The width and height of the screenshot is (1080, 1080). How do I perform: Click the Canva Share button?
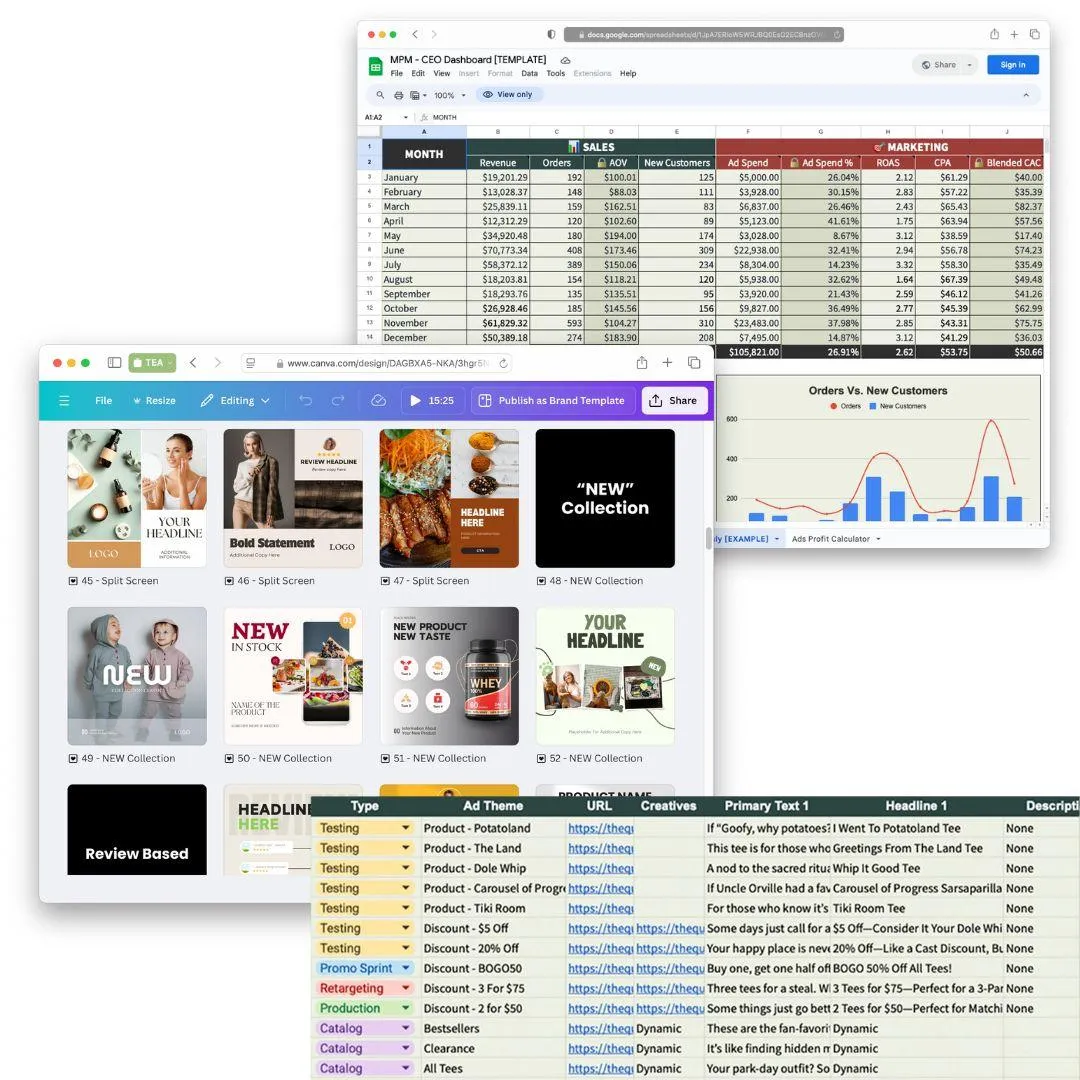click(674, 401)
